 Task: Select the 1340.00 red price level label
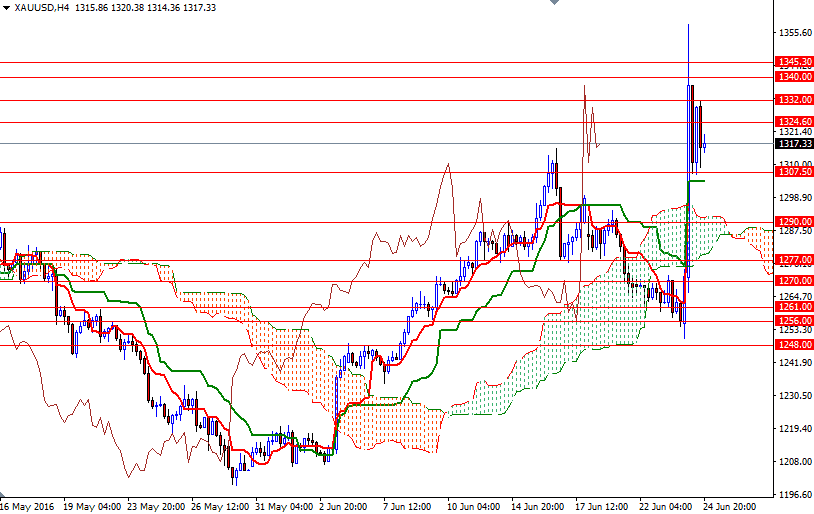[793, 77]
